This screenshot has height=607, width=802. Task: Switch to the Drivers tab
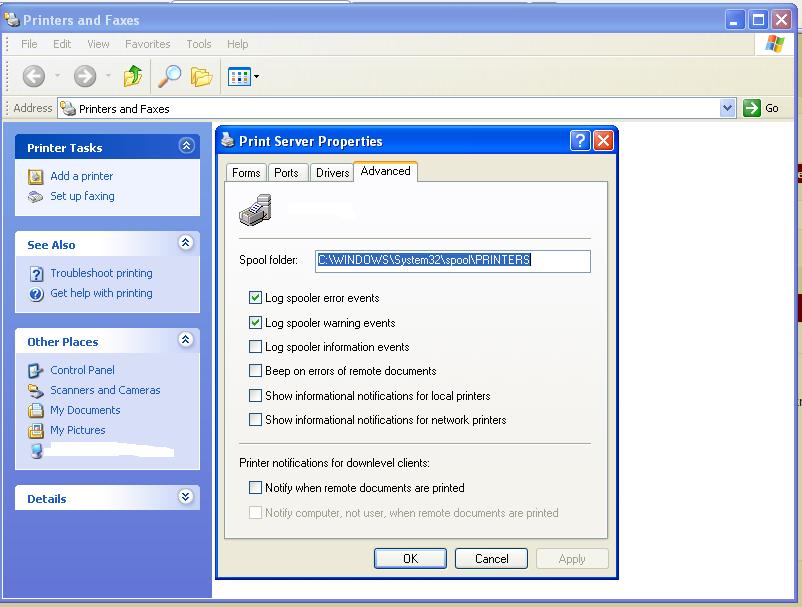click(332, 173)
